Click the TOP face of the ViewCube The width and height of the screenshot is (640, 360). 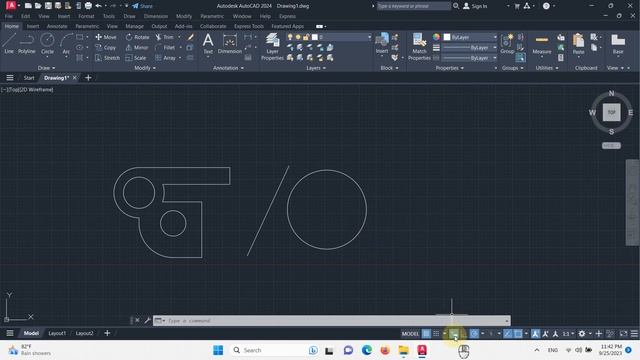pos(611,112)
